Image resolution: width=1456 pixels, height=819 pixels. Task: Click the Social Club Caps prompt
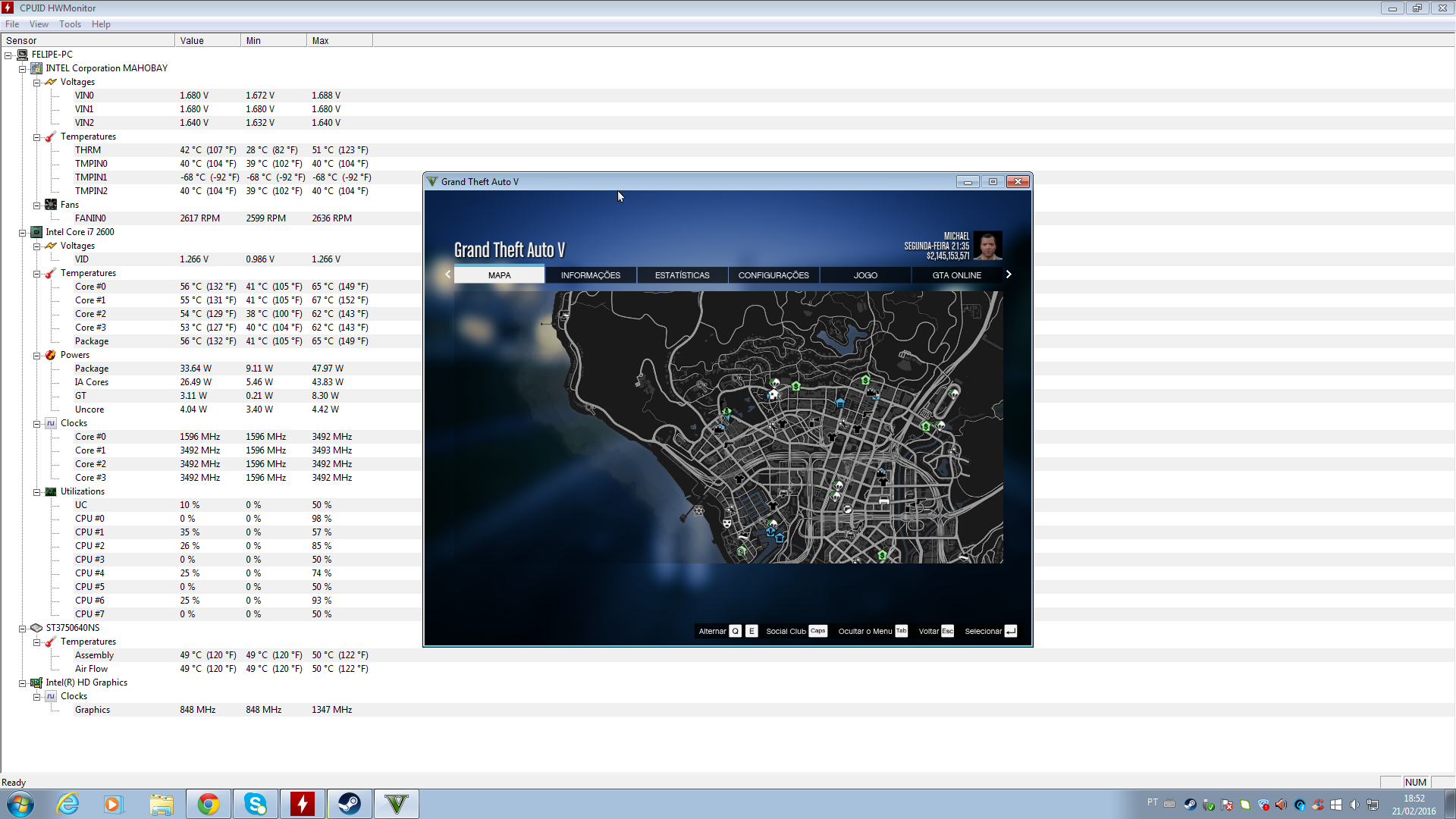795,631
